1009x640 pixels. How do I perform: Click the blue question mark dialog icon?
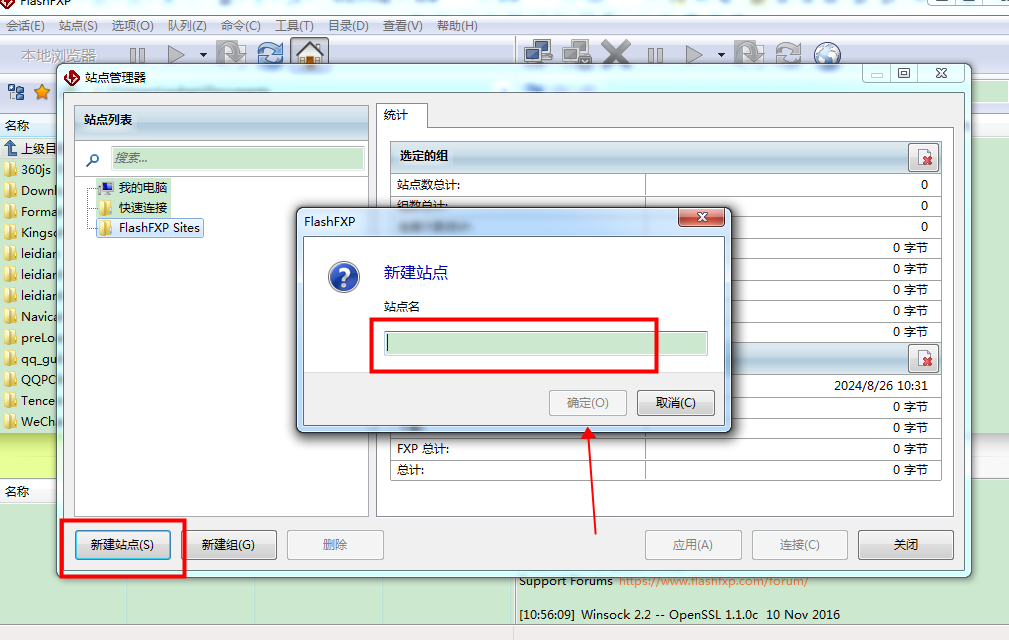point(343,277)
